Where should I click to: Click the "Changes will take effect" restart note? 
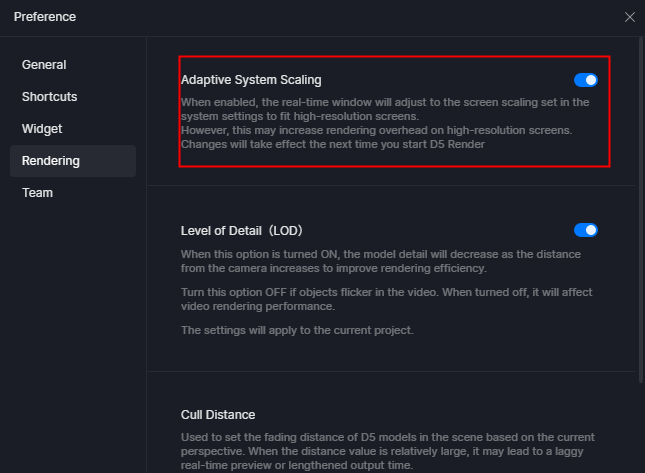point(333,145)
